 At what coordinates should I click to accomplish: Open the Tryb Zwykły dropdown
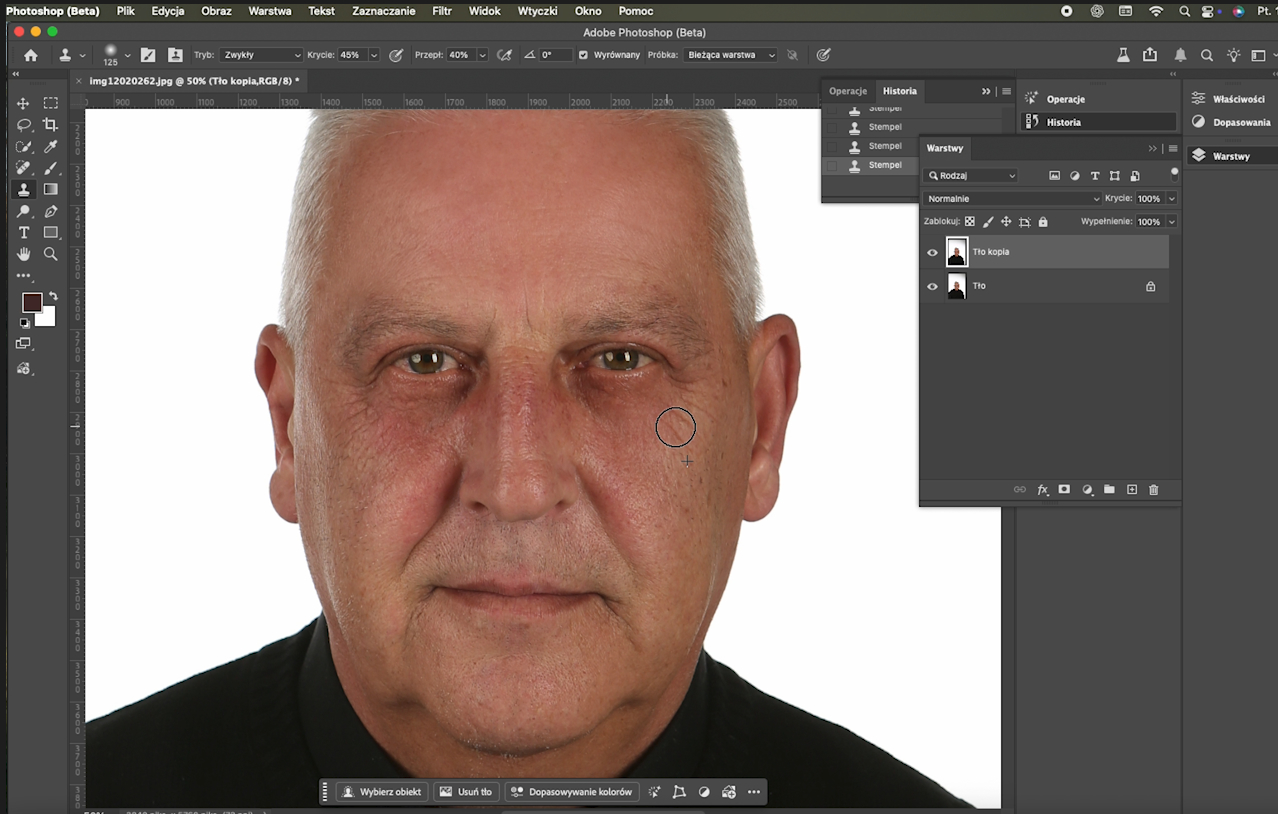coord(261,55)
